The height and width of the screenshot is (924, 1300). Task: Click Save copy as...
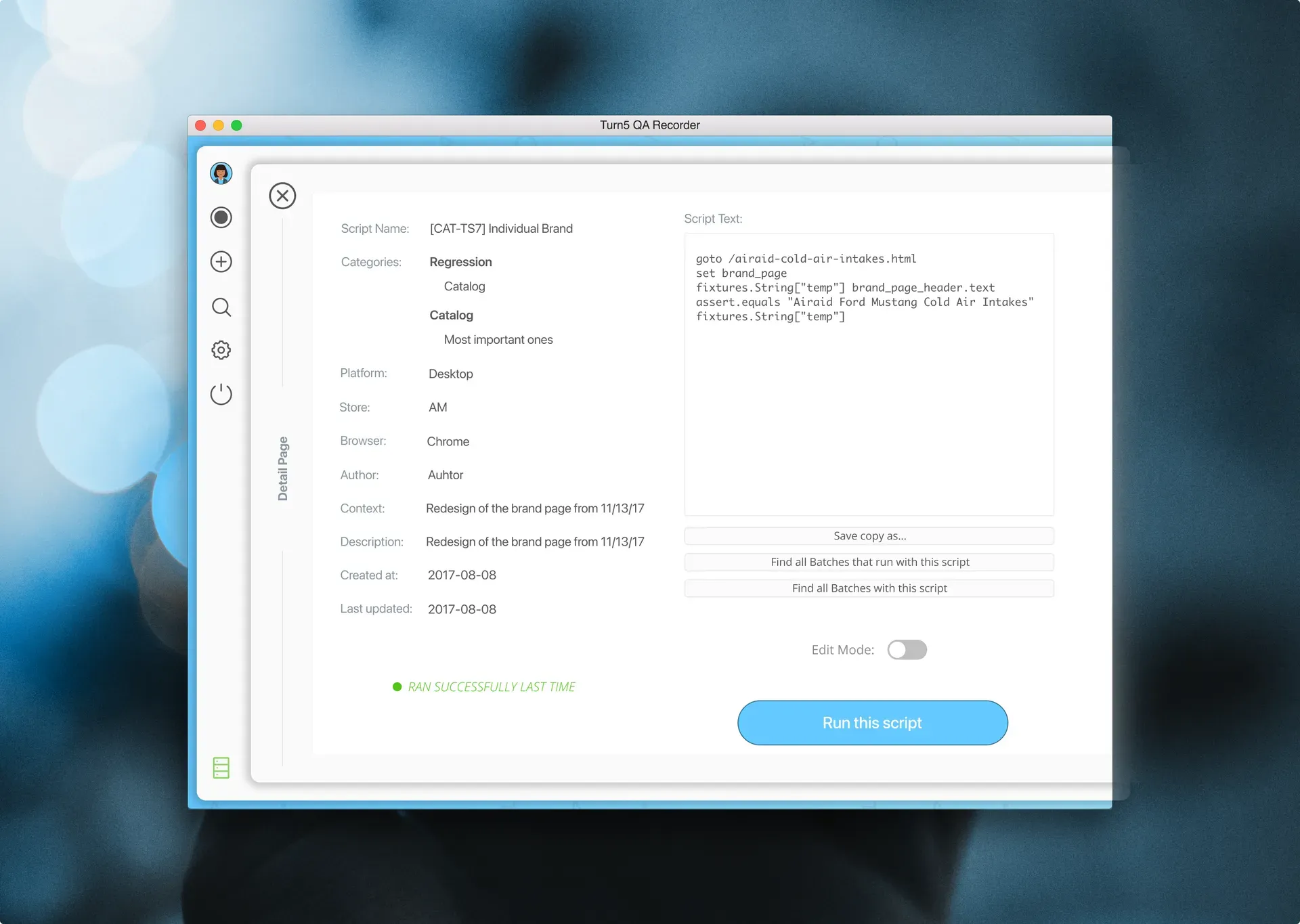click(869, 535)
